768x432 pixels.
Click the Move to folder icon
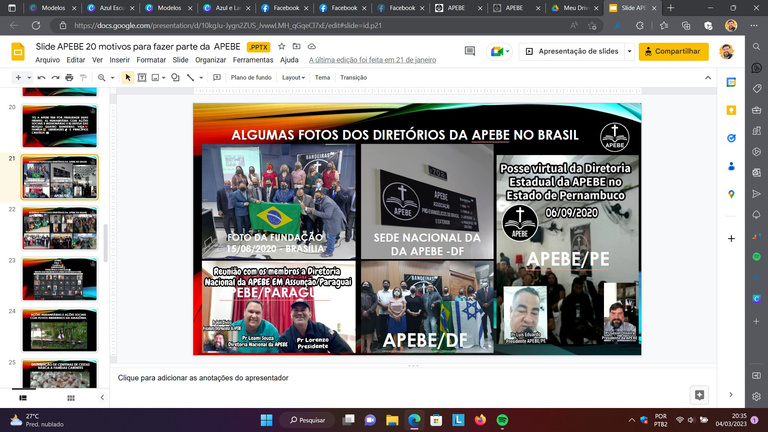point(296,46)
